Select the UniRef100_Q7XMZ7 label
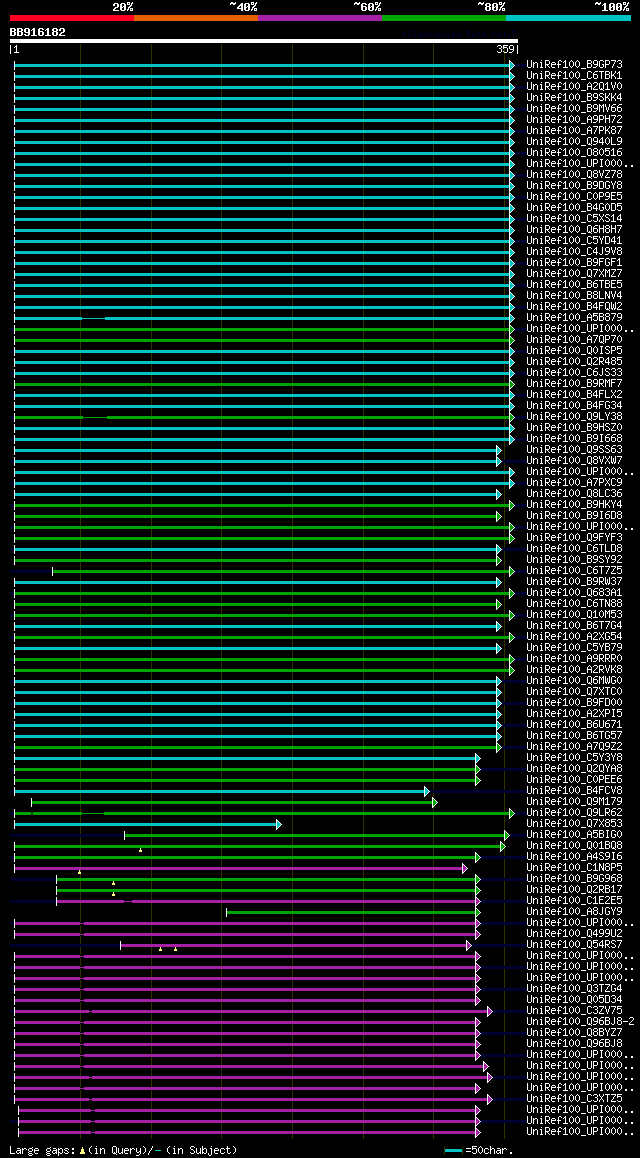The height and width of the screenshot is (1158, 640). tap(574, 273)
